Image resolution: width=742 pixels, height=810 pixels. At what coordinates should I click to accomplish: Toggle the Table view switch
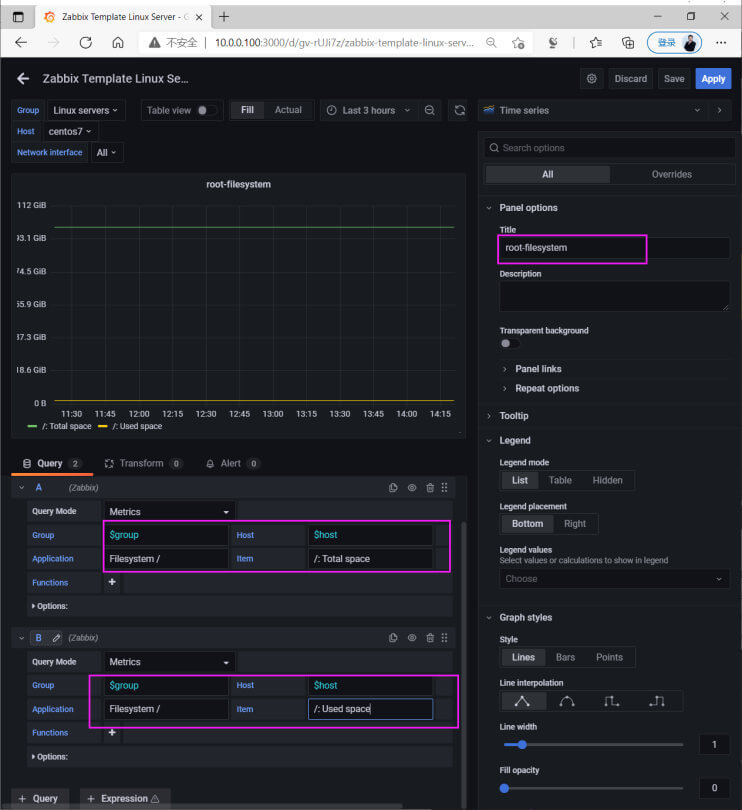click(x=207, y=110)
